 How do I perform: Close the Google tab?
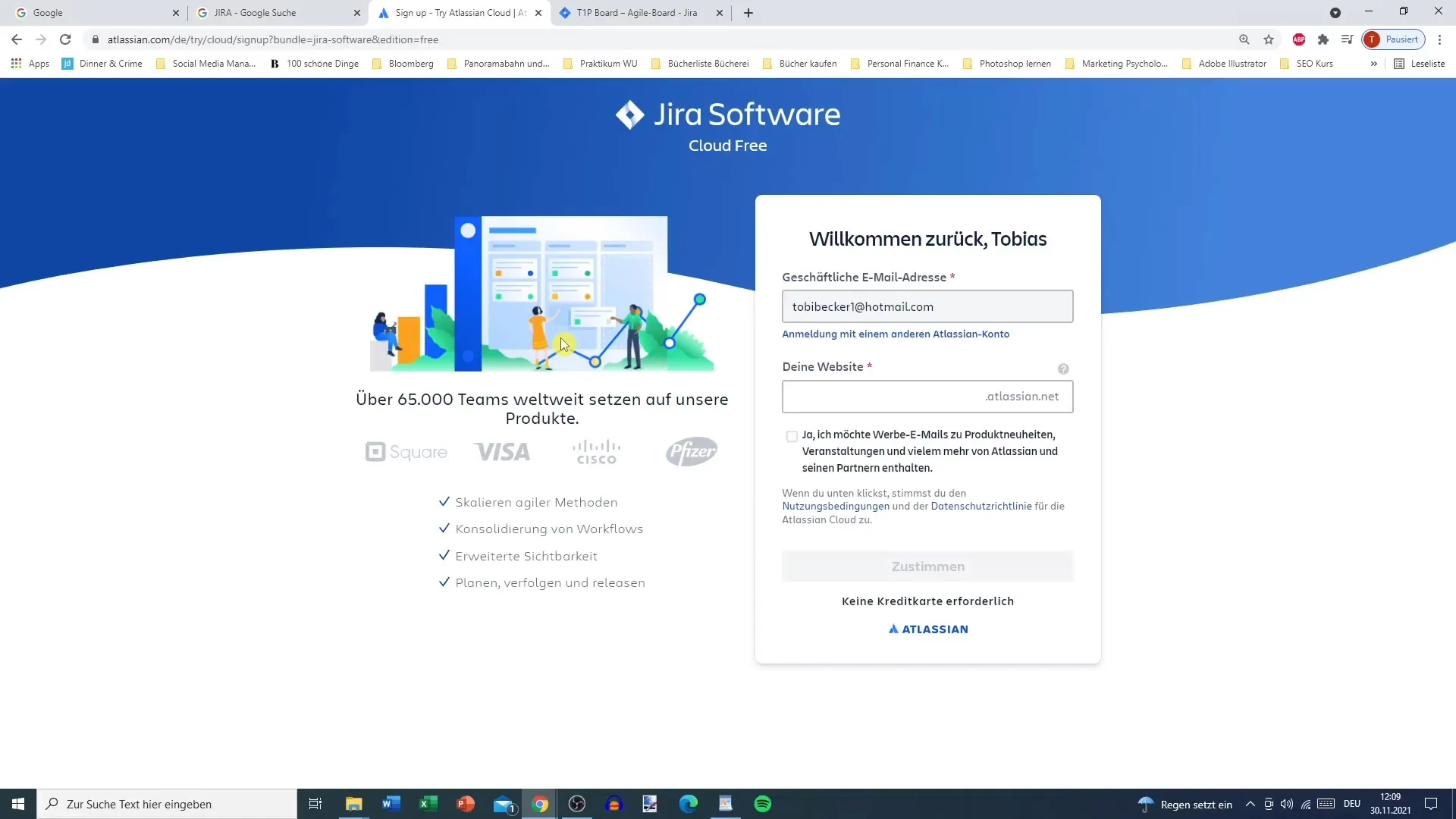[x=176, y=13]
